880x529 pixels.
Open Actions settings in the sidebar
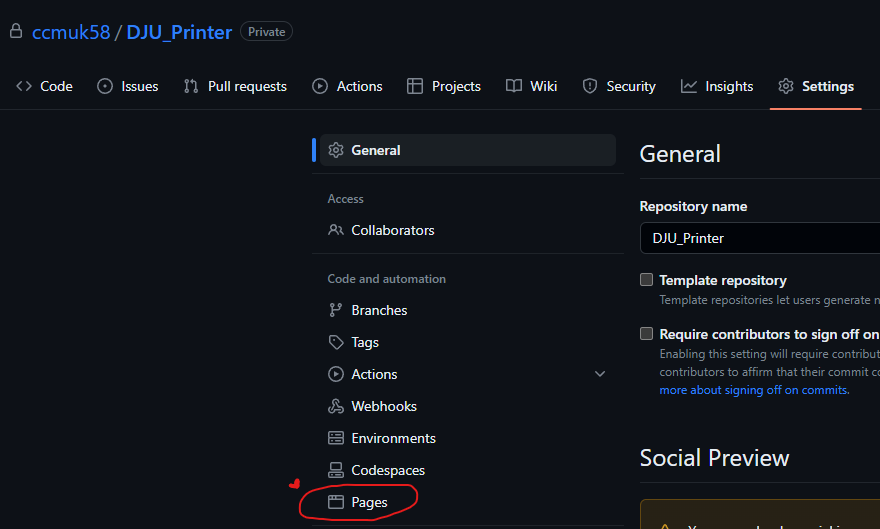[374, 374]
